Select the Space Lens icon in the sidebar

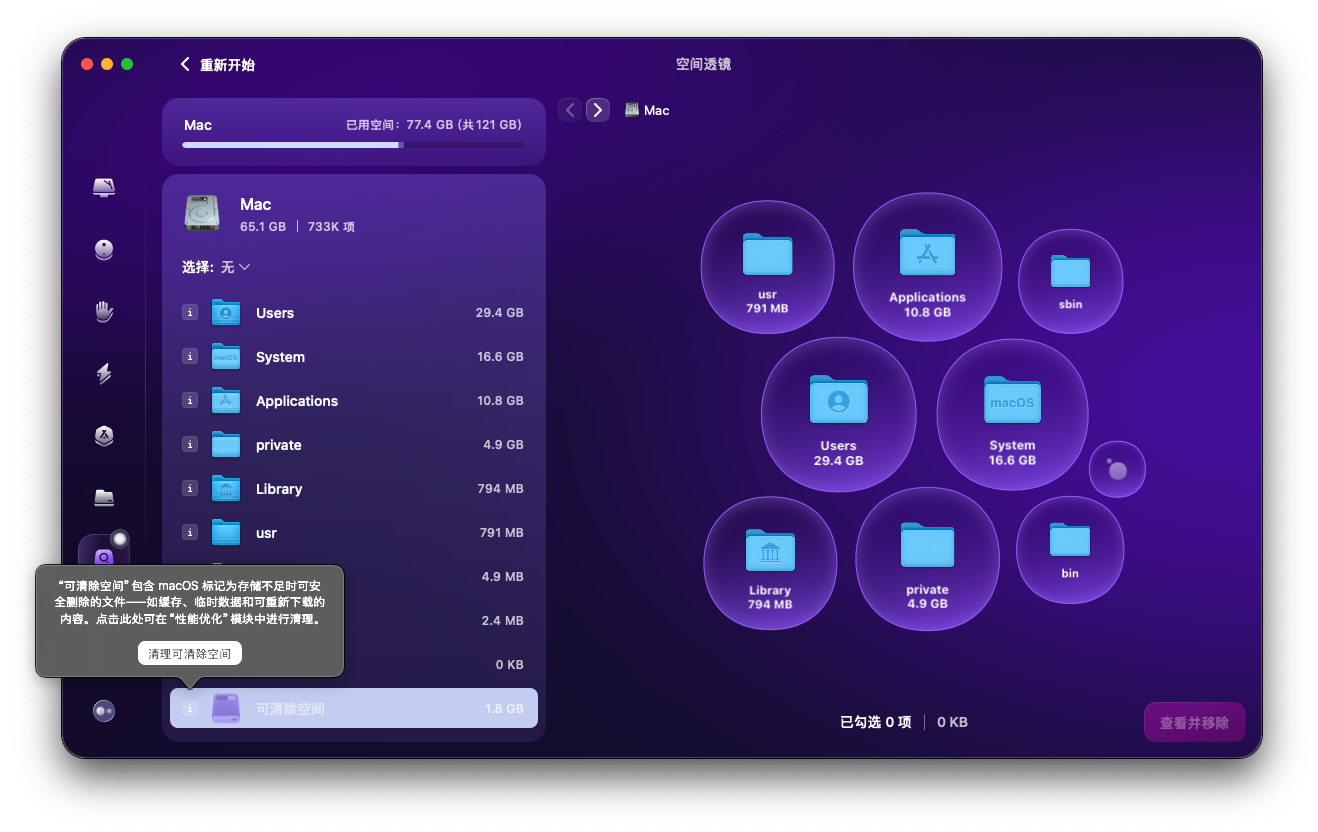[x=104, y=556]
